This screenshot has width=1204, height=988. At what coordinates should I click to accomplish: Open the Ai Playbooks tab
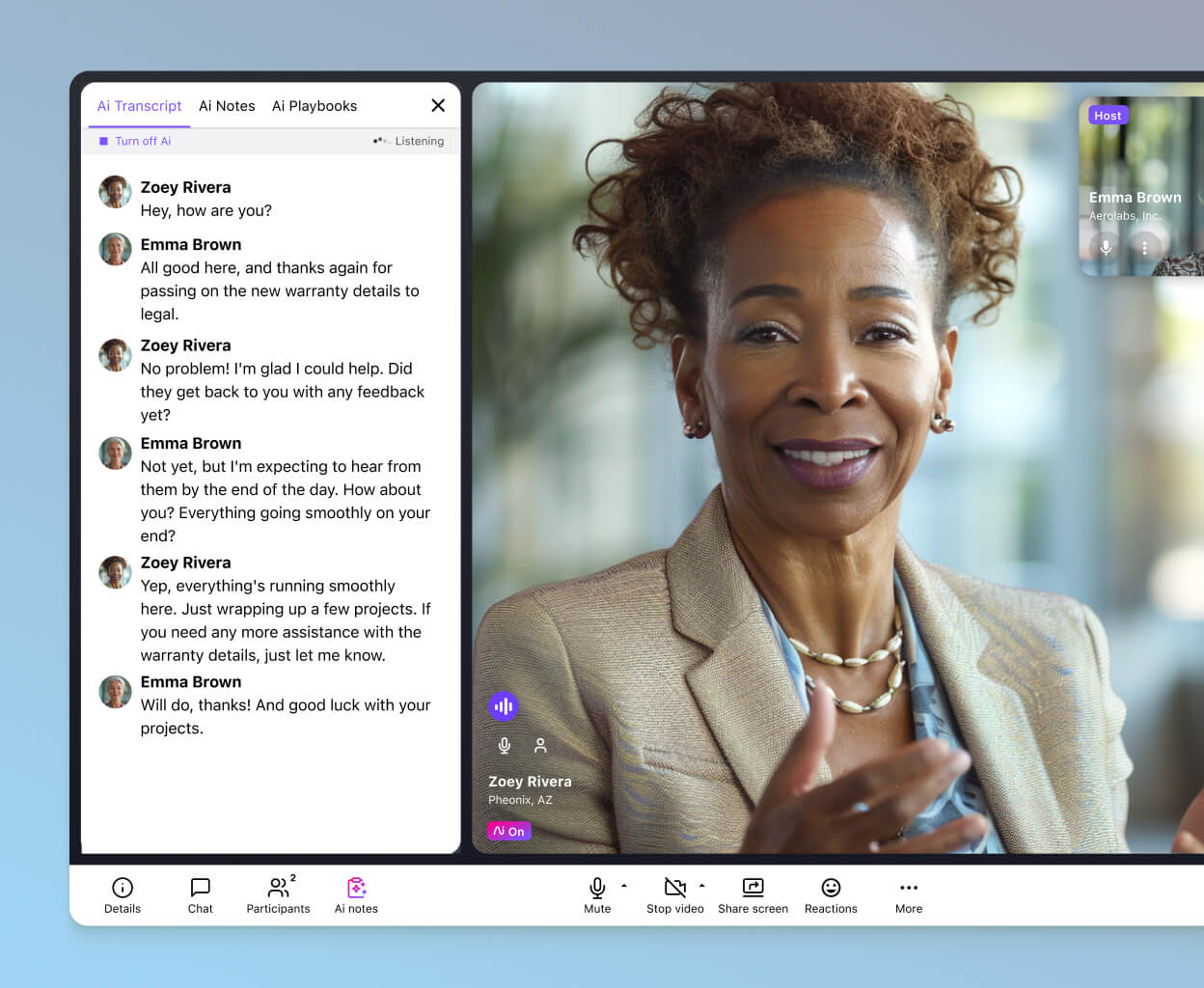(315, 105)
